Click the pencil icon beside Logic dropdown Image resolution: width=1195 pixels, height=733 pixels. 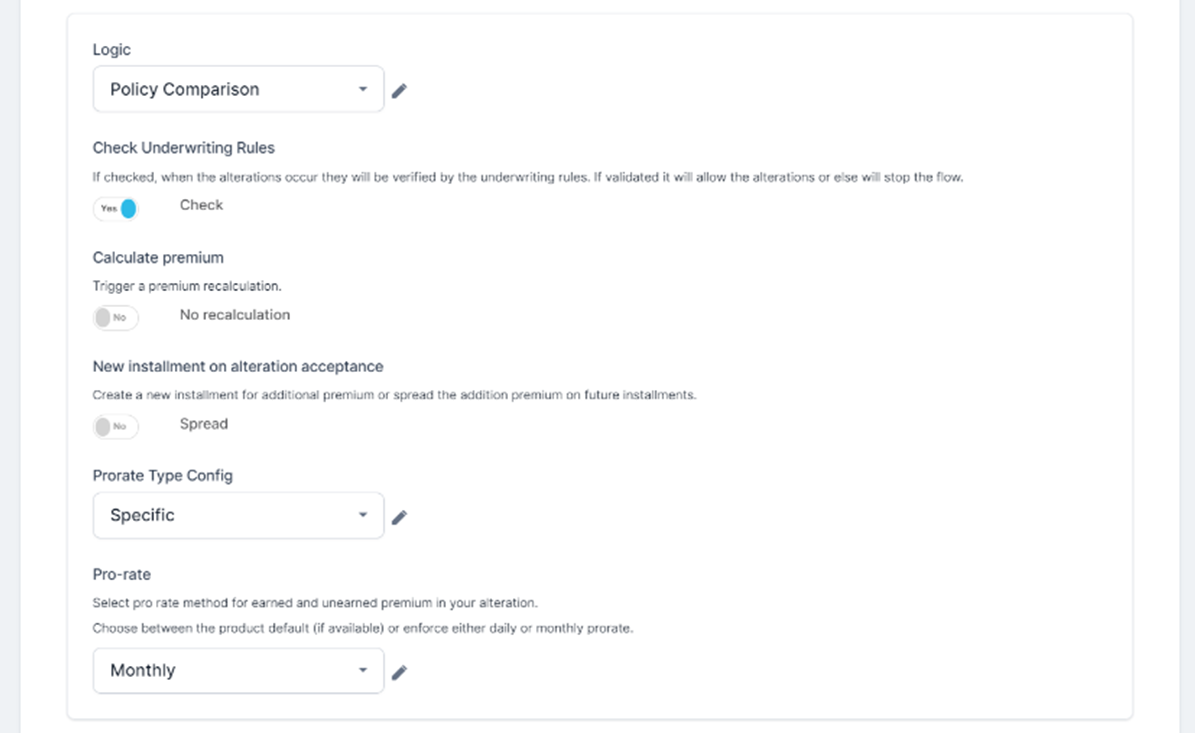(x=399, y=91)
